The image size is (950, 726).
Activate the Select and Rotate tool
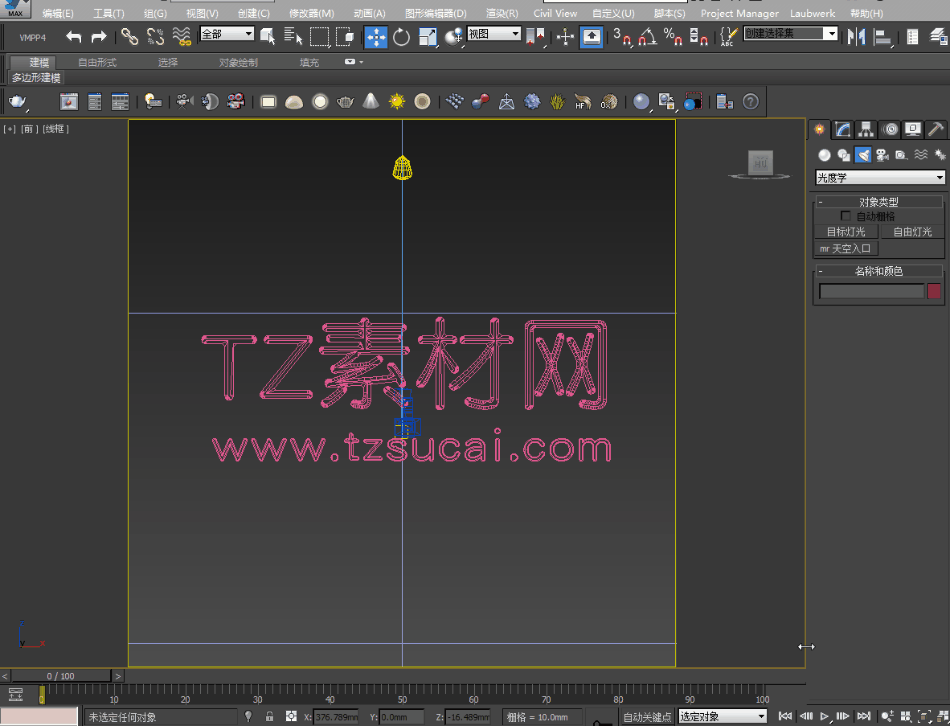[401, 37]
